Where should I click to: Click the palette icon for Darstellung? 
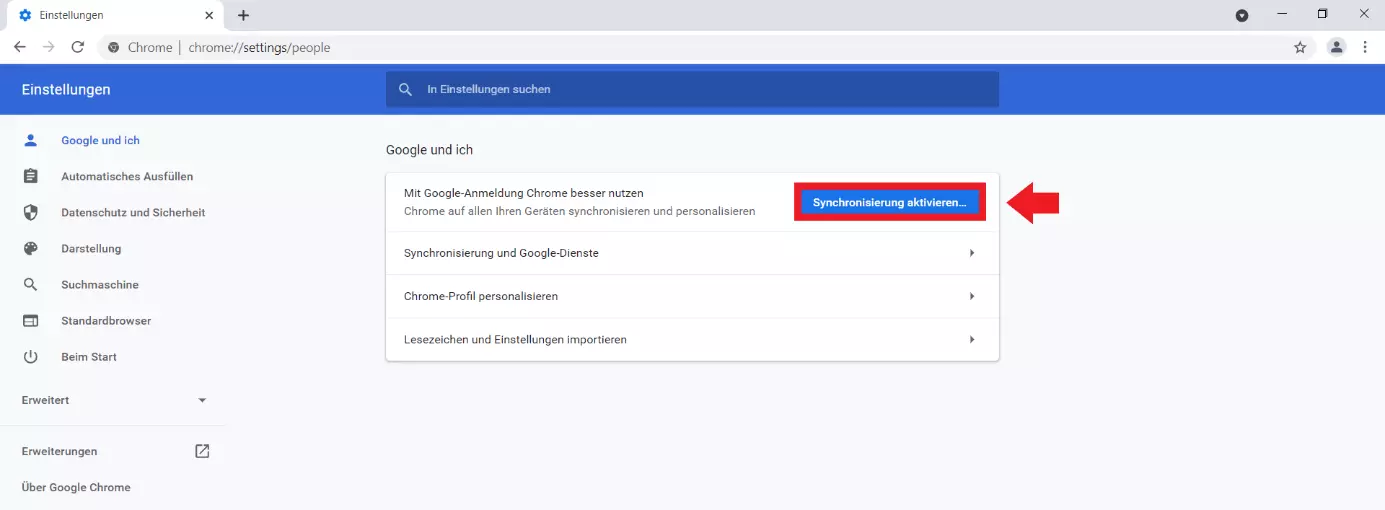(x=30, y=249)
